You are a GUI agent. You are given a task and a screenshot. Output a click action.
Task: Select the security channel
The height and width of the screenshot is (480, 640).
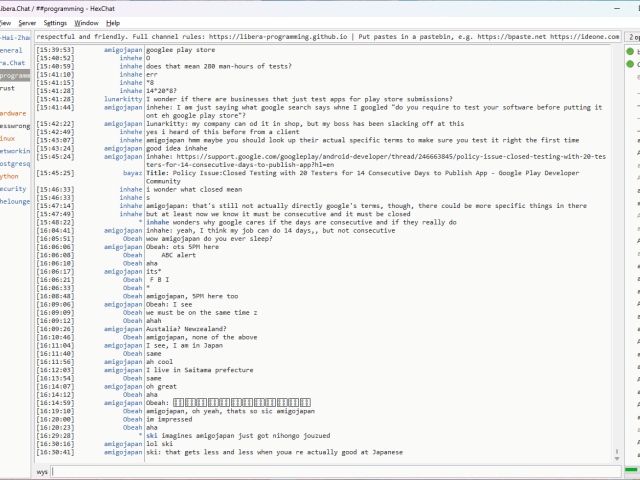13,188
